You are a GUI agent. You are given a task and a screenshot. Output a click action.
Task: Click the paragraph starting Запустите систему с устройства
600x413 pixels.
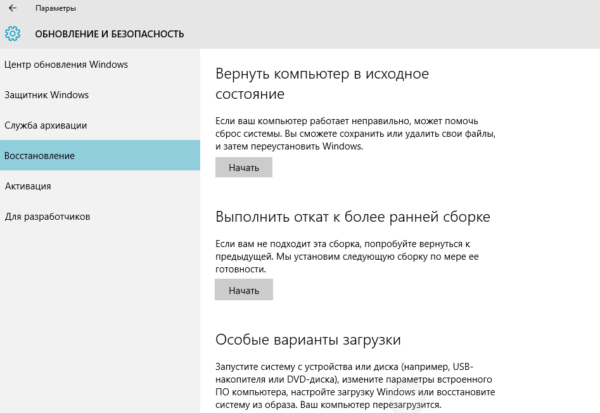355,385
